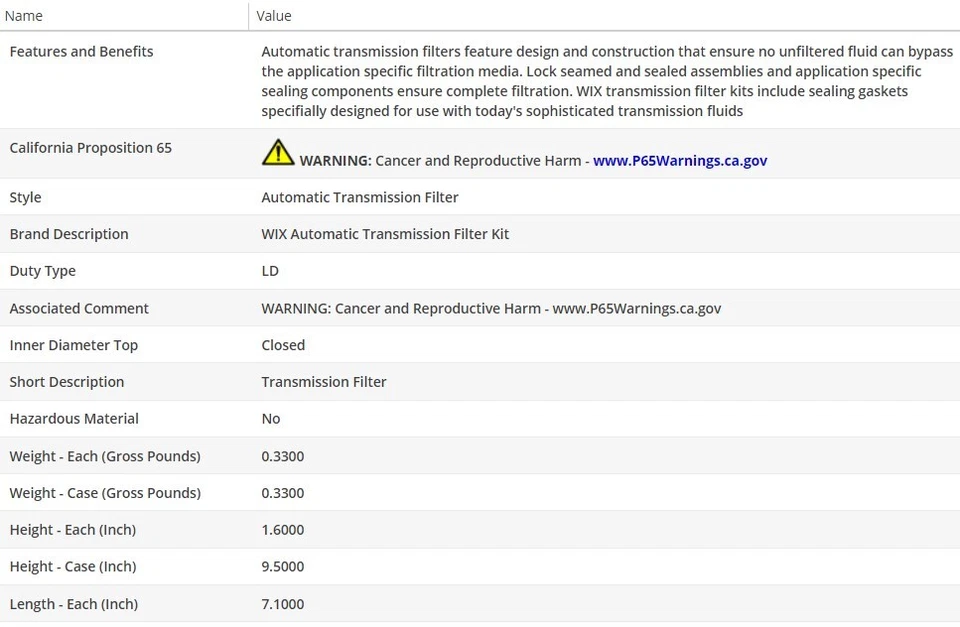Click the Associated Comment warning text
This screenshot has width=960, height=627.
491,308
